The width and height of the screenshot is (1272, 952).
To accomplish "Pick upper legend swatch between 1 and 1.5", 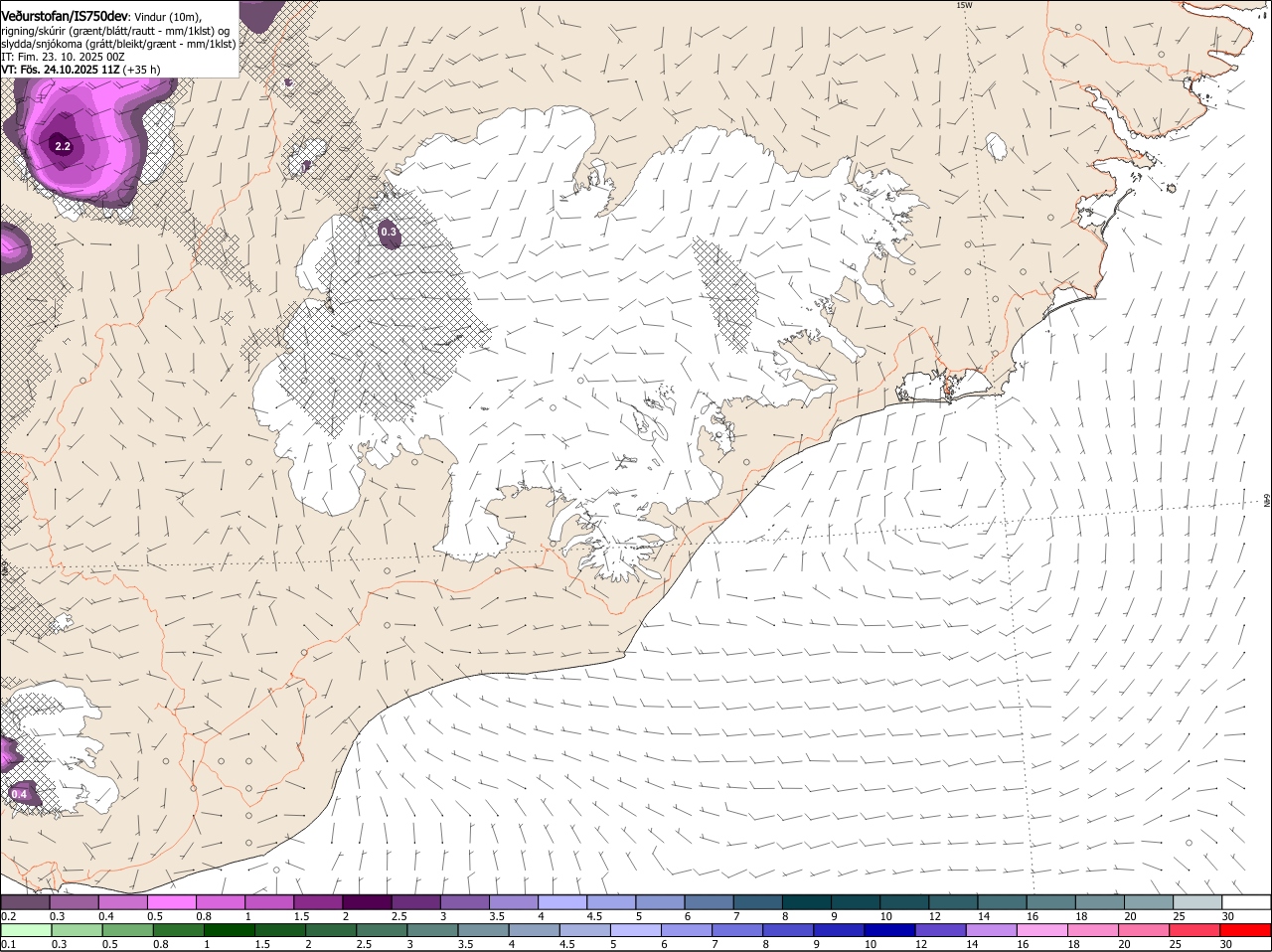I will click(271, 902).
